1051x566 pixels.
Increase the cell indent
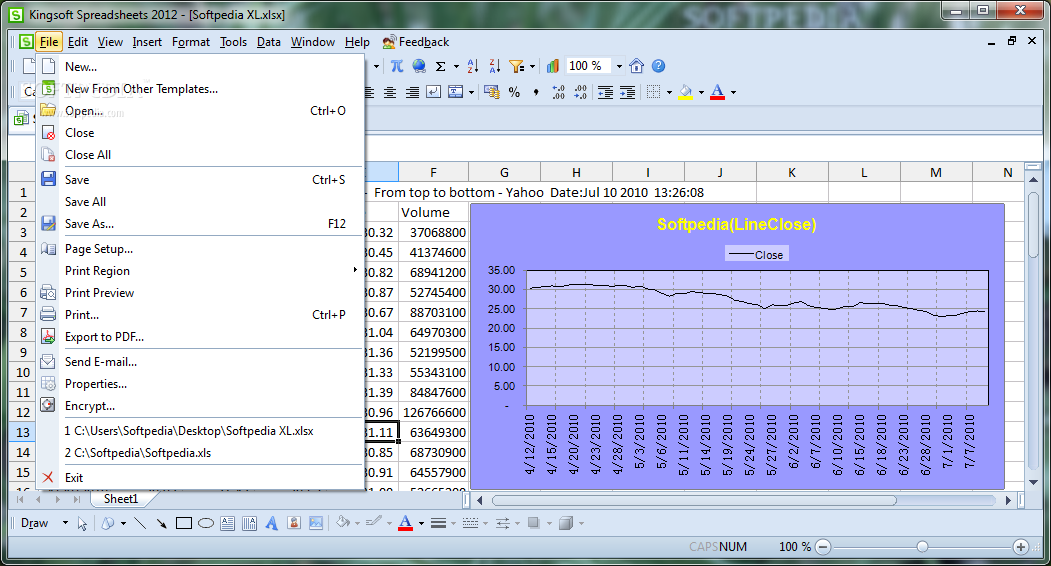point(627,93)
